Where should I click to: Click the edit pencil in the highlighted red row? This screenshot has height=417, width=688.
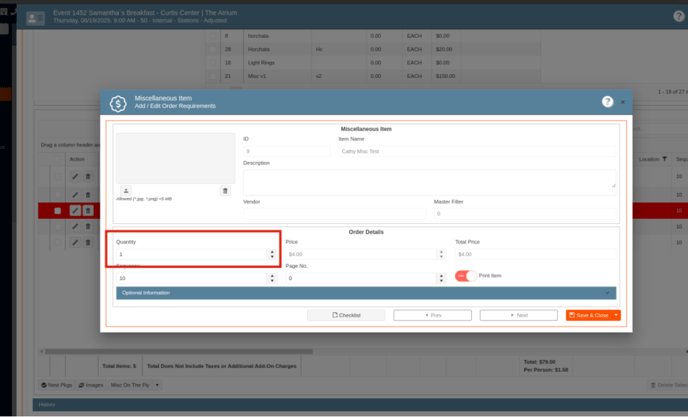pyautogui.click(x=75, y=211)
